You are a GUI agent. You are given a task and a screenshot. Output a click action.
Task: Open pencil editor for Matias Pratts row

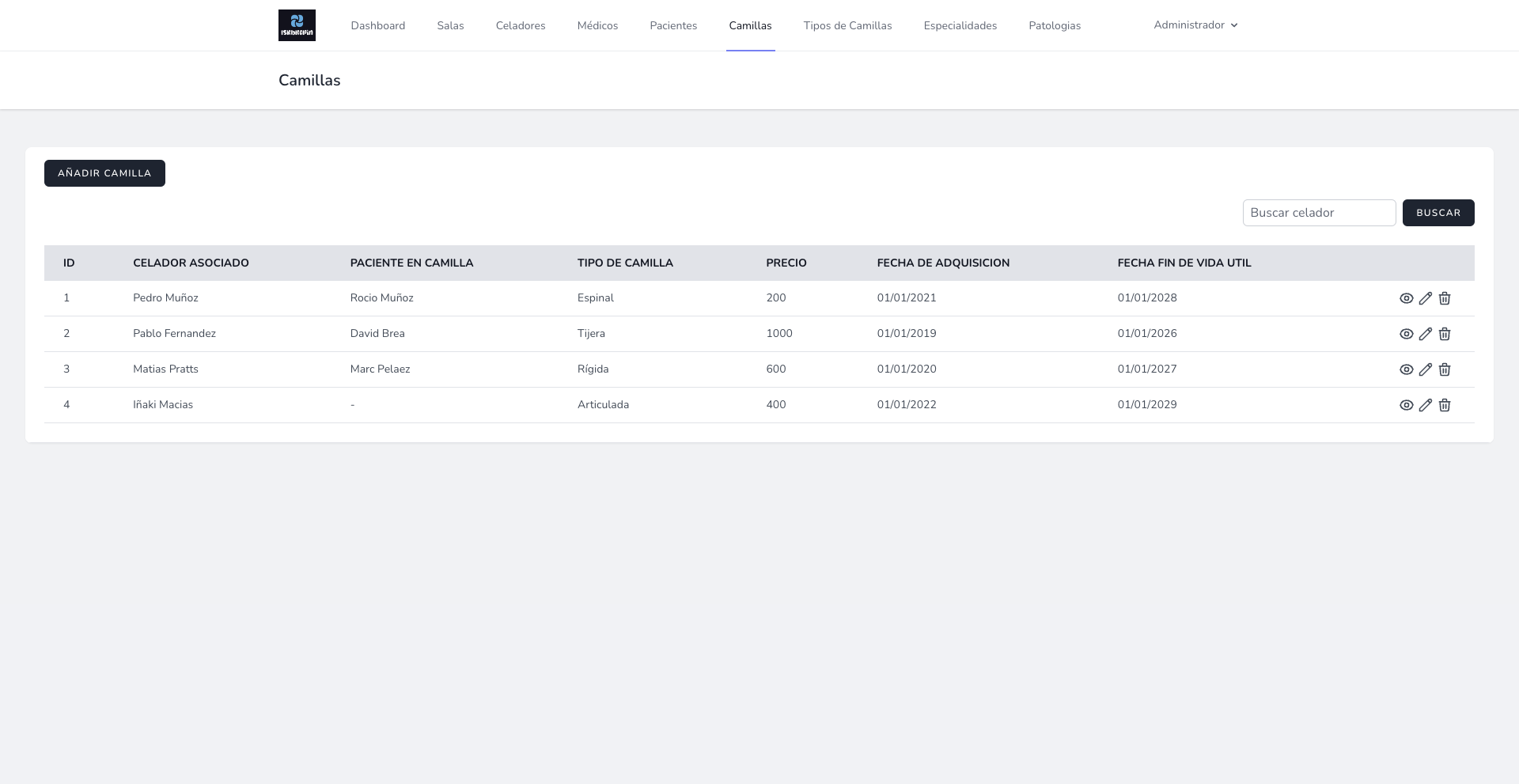click(1425, 369)
